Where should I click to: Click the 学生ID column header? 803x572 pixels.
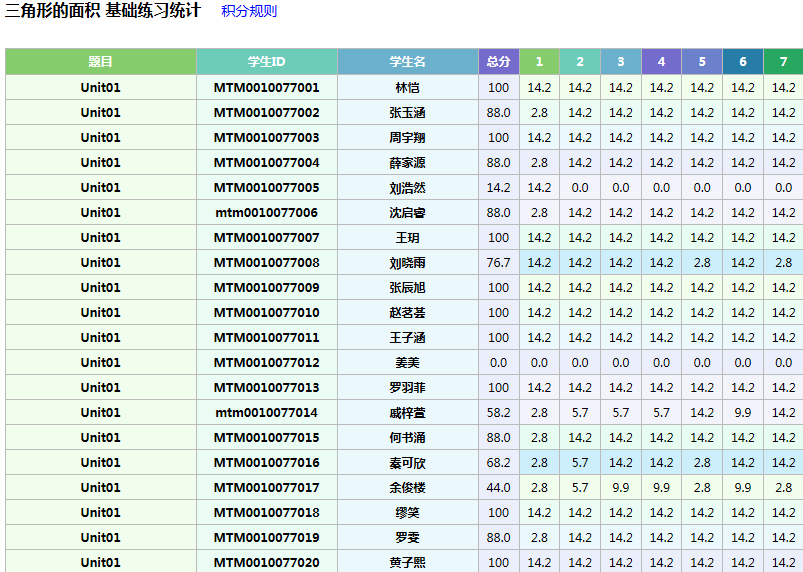click(267, 62)
